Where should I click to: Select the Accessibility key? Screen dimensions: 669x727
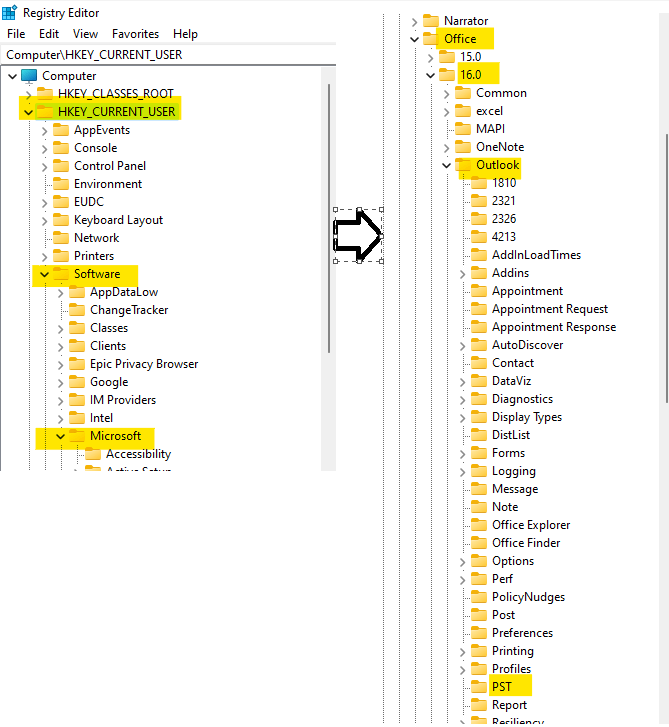[138, 454]
